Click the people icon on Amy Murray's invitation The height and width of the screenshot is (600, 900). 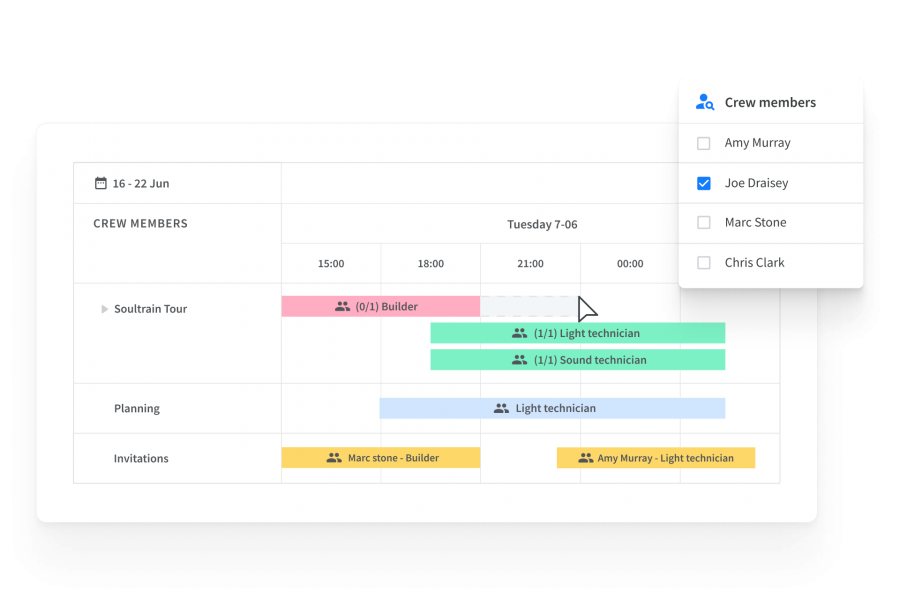point(584,457)
